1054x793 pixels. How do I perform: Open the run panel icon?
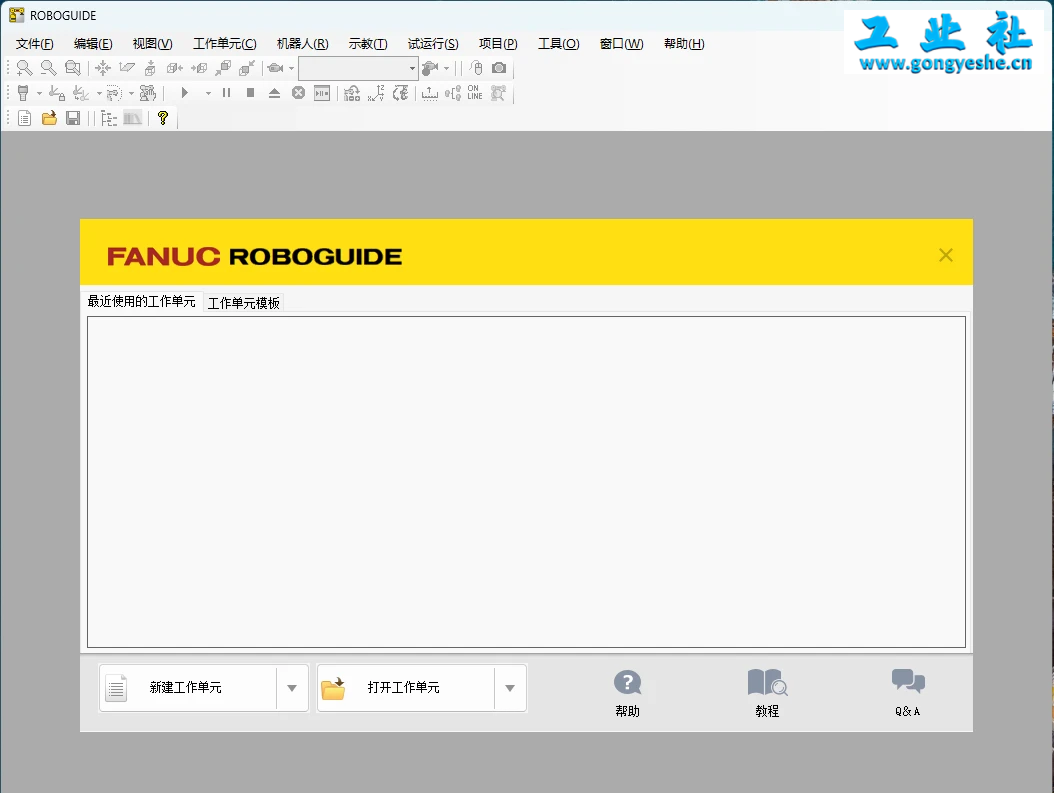pyautogui.click(x=322, y=93)
